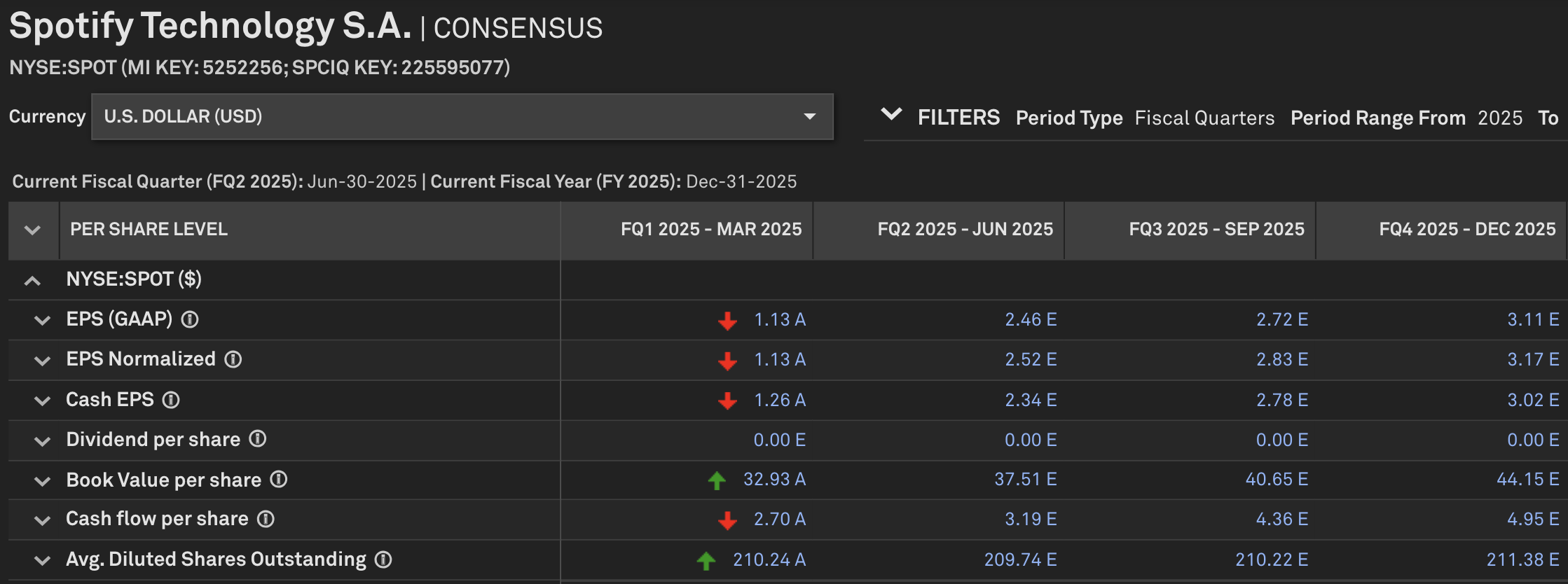The height and width of the screenshot is (584, 1568).
Task: Click red down arrow for EPS (GAAP) FQ1
Action: [x=727, y=321]
